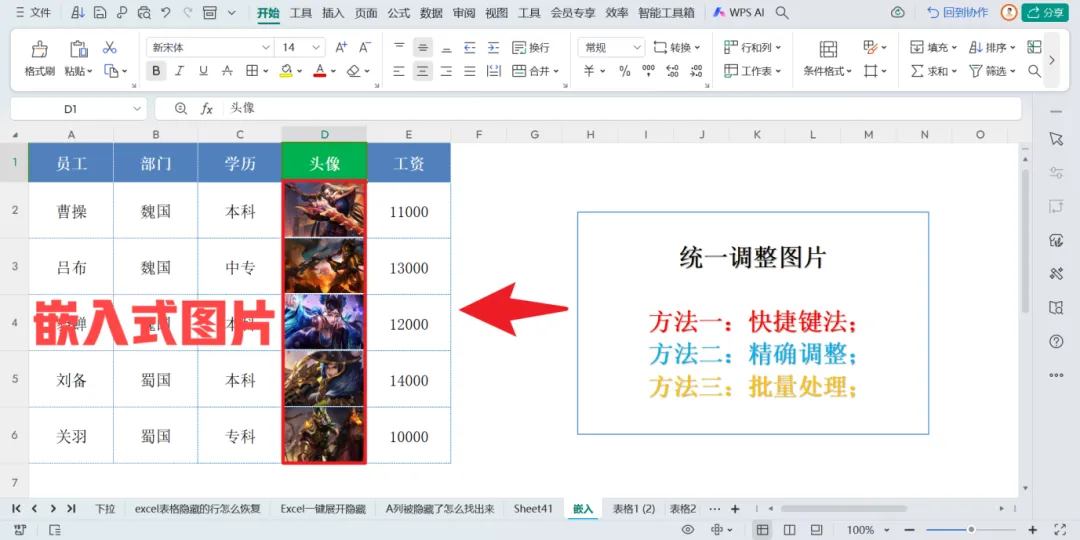The width and height of the screenshot is (1080, 540).
Task: Open WPS AI
Action: pyautogui.click(x=739, y=12)
